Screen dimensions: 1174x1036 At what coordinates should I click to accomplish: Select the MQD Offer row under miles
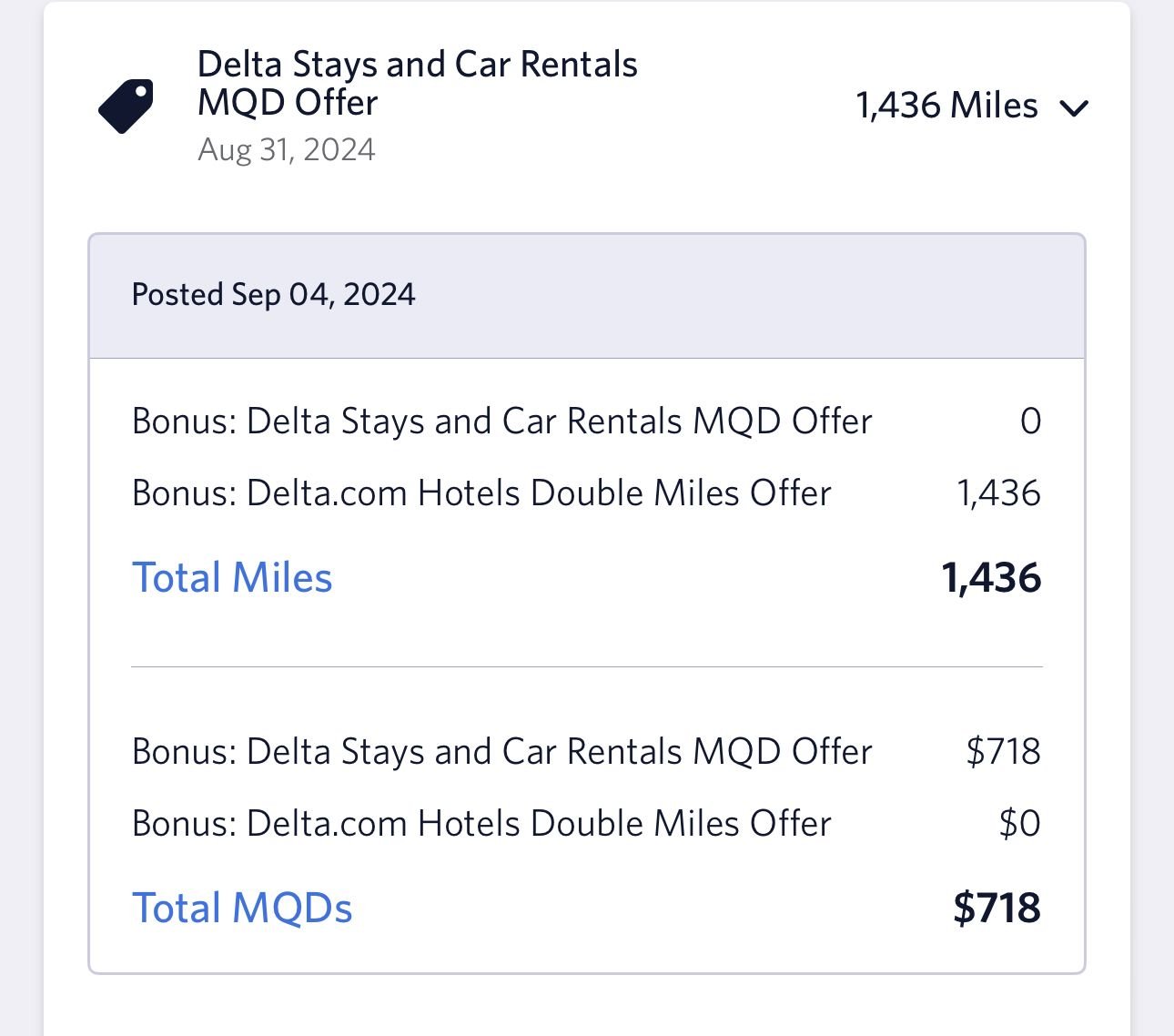[x=501, y=422]
